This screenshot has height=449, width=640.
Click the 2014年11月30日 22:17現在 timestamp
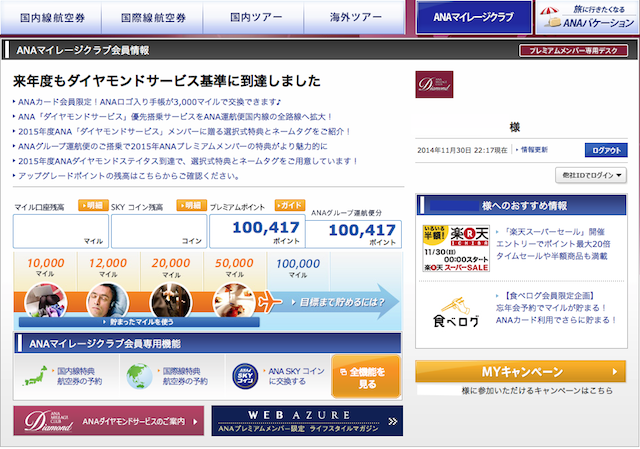click(x=462, y=150)
